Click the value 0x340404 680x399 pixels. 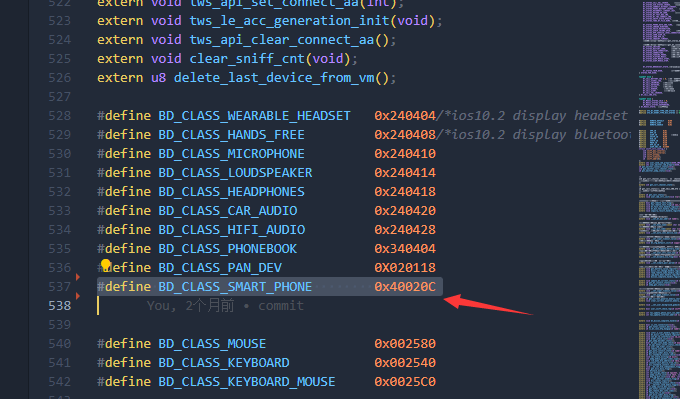tap(405, 249)
